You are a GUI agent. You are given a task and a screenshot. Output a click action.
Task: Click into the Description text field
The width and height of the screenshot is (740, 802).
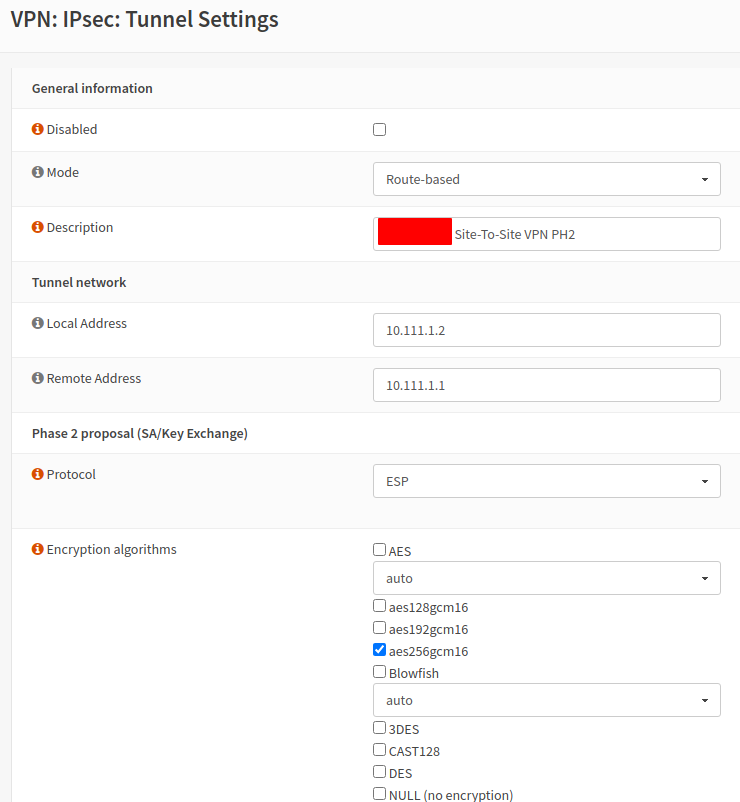coord(547,234)
